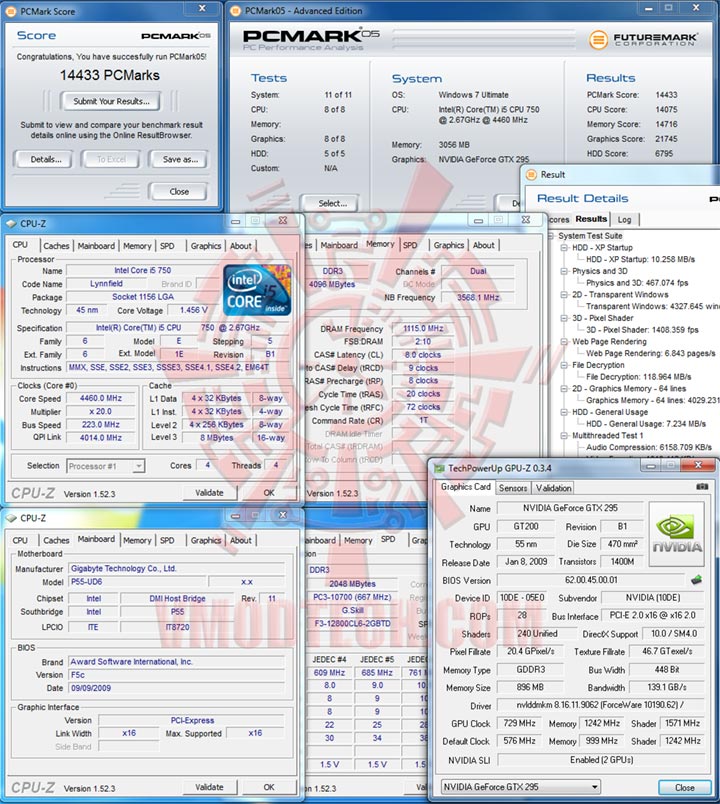
Task: Click the PCMark Score window title icon
Action: [11, 11]
